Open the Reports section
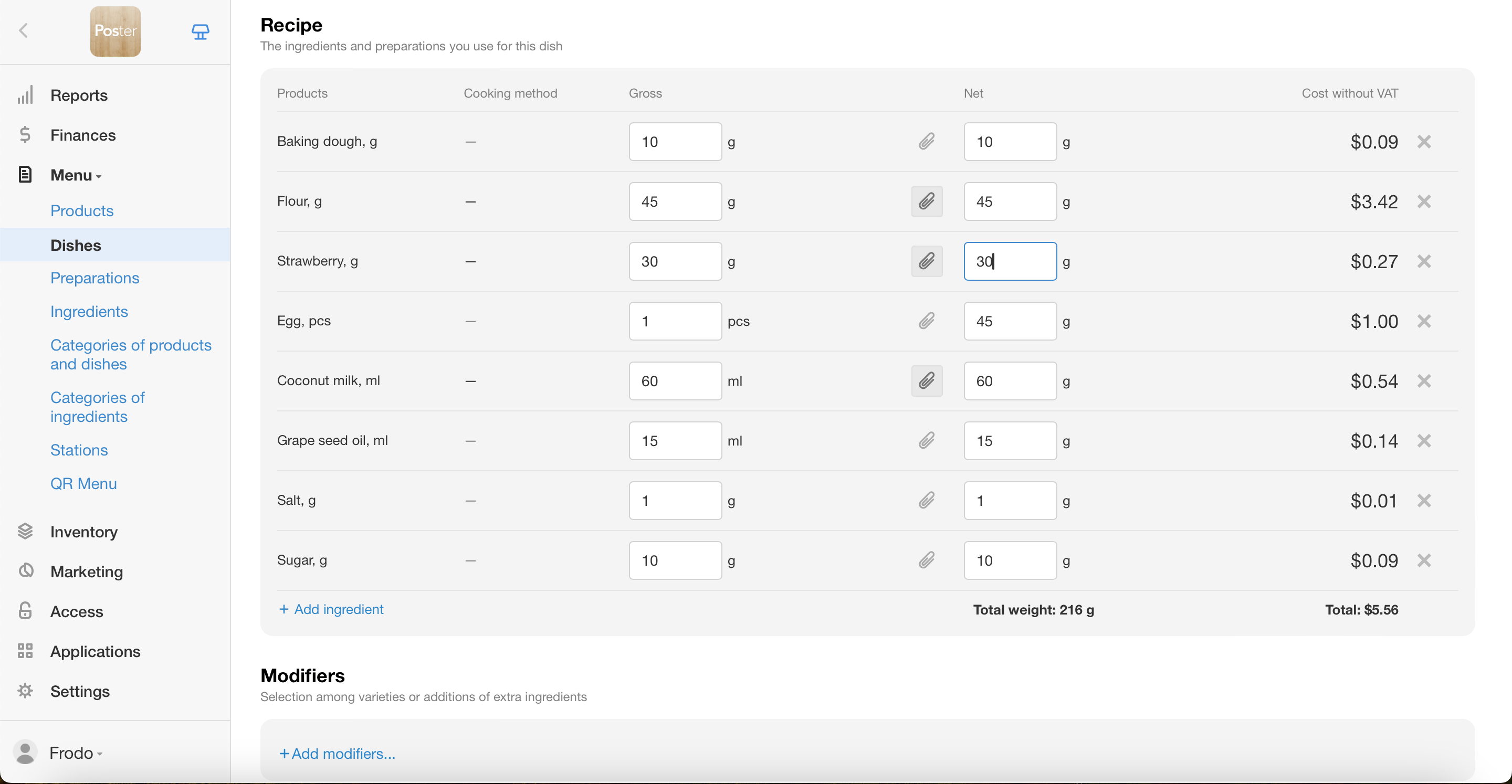Viewport: 1512px width, 784px height. pyautogui.click(x=79, y=95)
